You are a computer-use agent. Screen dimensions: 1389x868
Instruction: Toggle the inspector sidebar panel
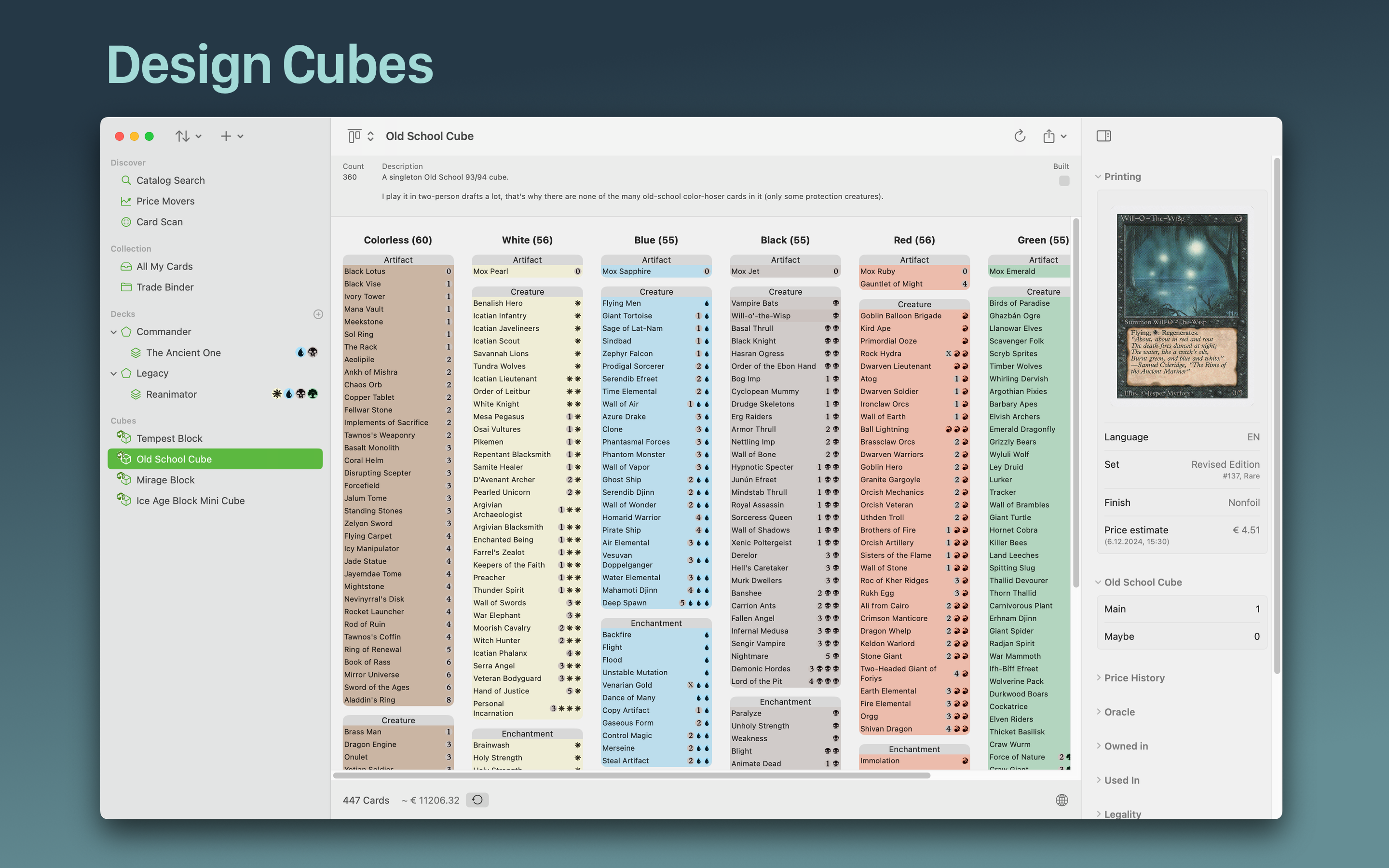pos(1103,136)
